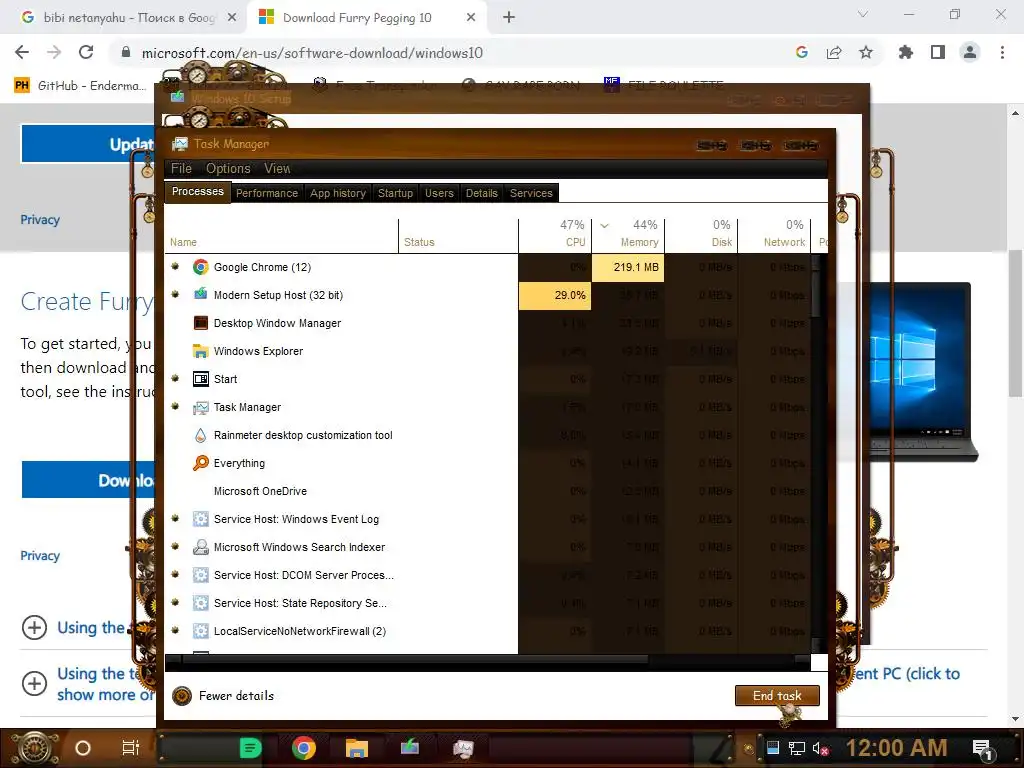Click the Start process icon
The image size is (1024, 768).
click(200, 379)
